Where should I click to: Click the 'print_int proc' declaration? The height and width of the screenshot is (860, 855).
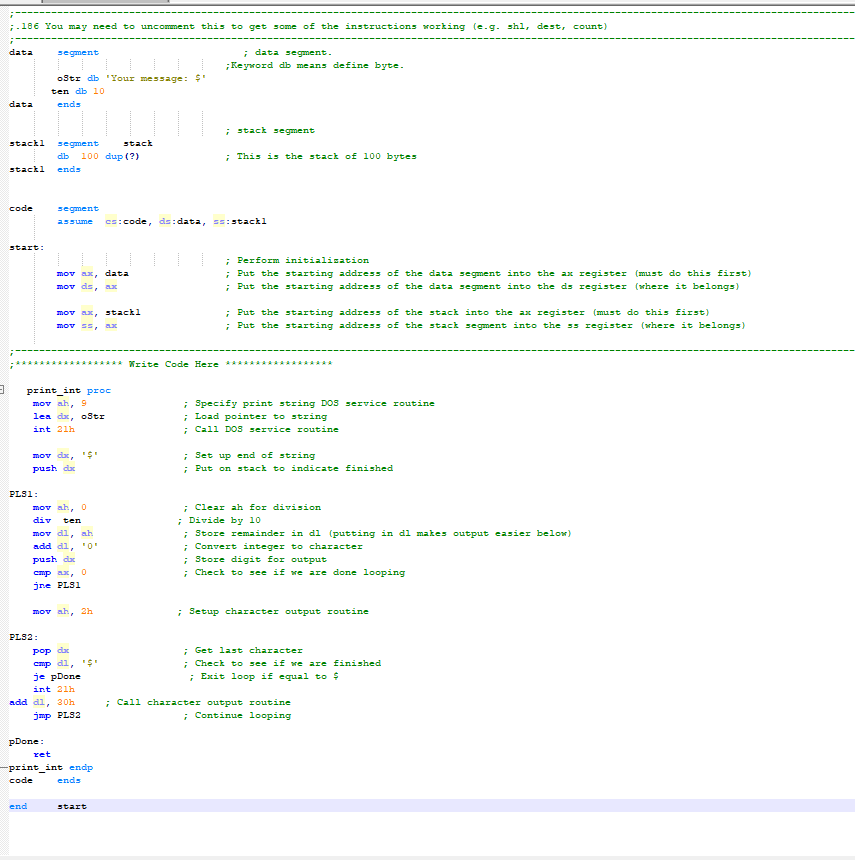(69, 391)
